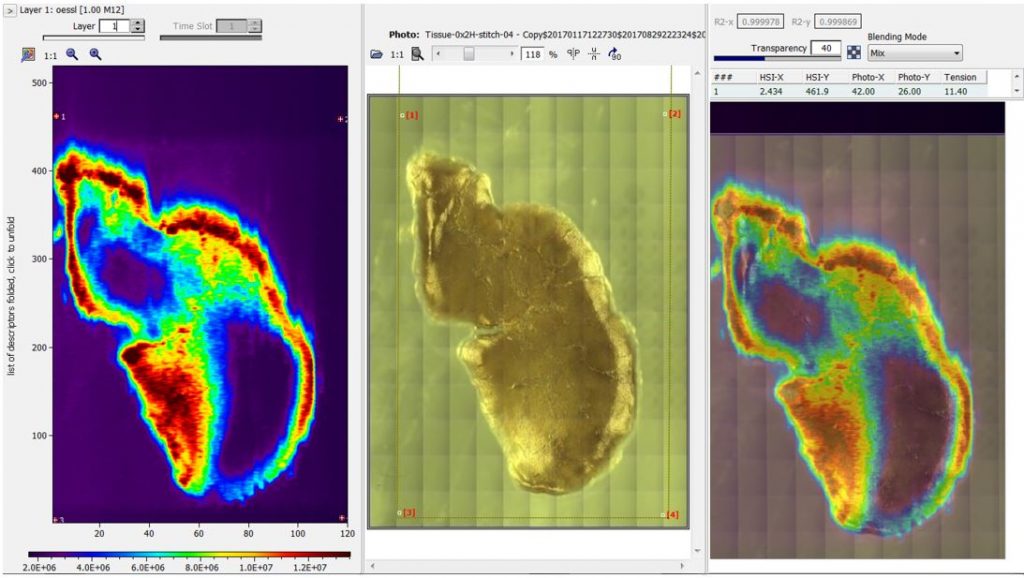Image resolution: width=1024 pixels, height=578 pixels.
Task: Rotate the photo by 90 degrees
Action: 613,54
